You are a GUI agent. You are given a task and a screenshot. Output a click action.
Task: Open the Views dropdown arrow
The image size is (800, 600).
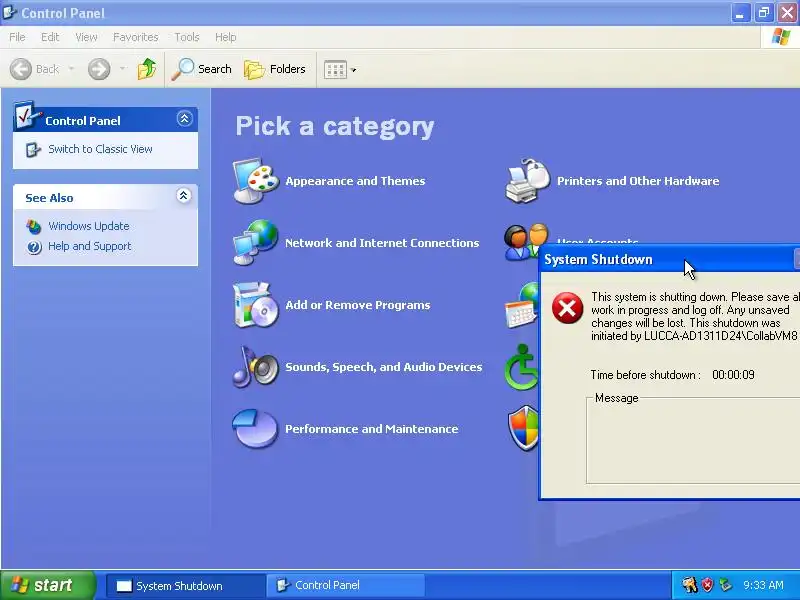pos(354,70)
